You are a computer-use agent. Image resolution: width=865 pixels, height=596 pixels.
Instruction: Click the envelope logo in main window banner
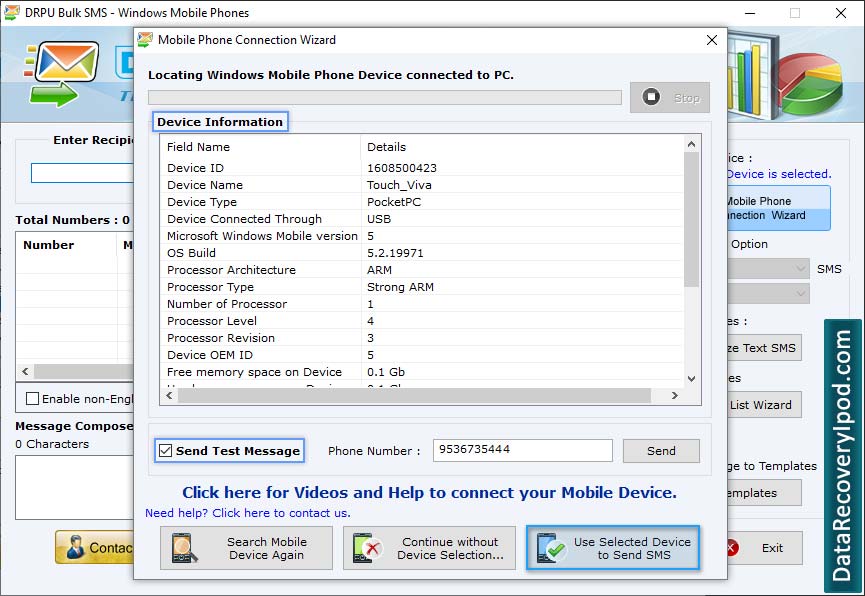[x=62, y=73]
